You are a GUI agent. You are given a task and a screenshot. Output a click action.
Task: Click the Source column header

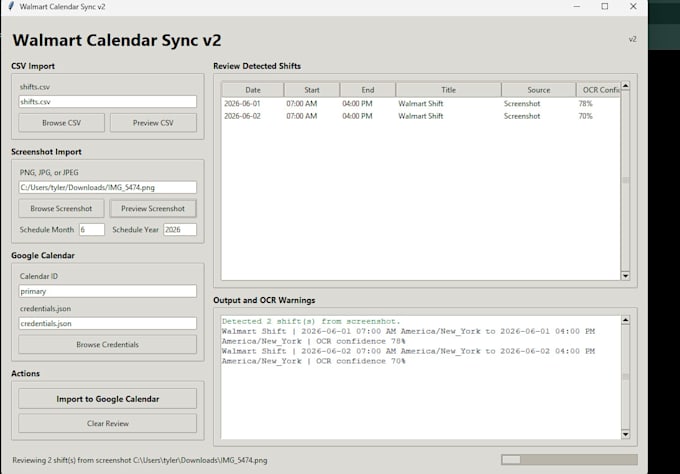[x=539, y=90]
